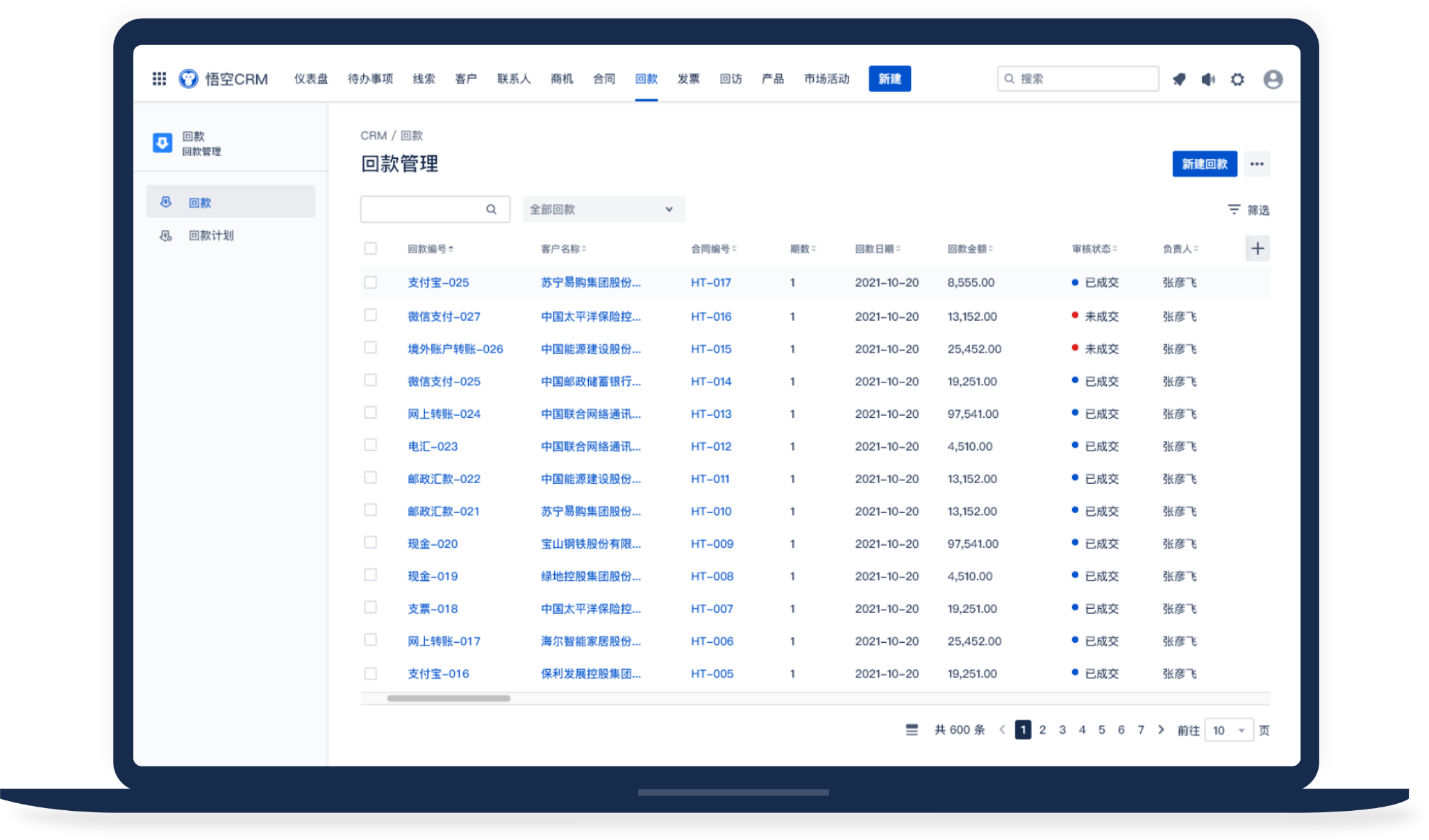Open the app grid launcher icon

[159, 79]
